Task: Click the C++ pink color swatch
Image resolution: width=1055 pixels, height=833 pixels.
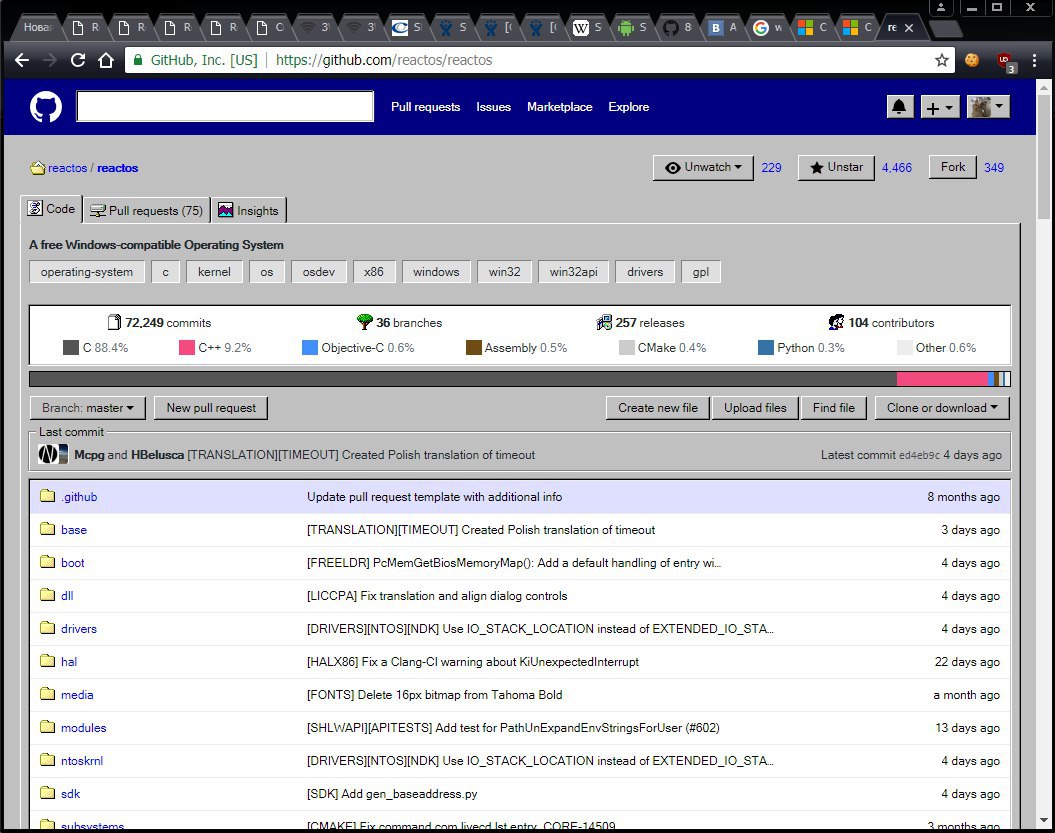Action: click(x=186, y=347)
